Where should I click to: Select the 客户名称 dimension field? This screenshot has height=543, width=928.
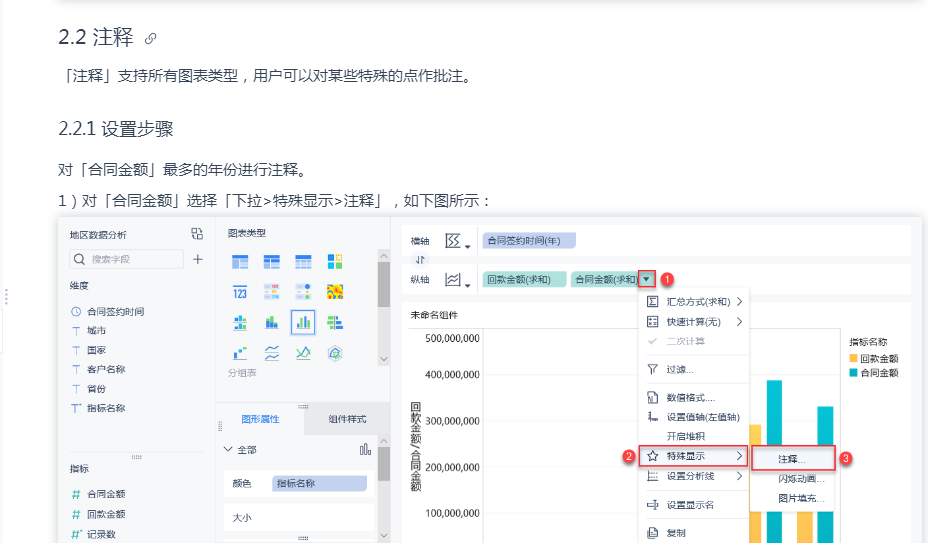(105, 369)
